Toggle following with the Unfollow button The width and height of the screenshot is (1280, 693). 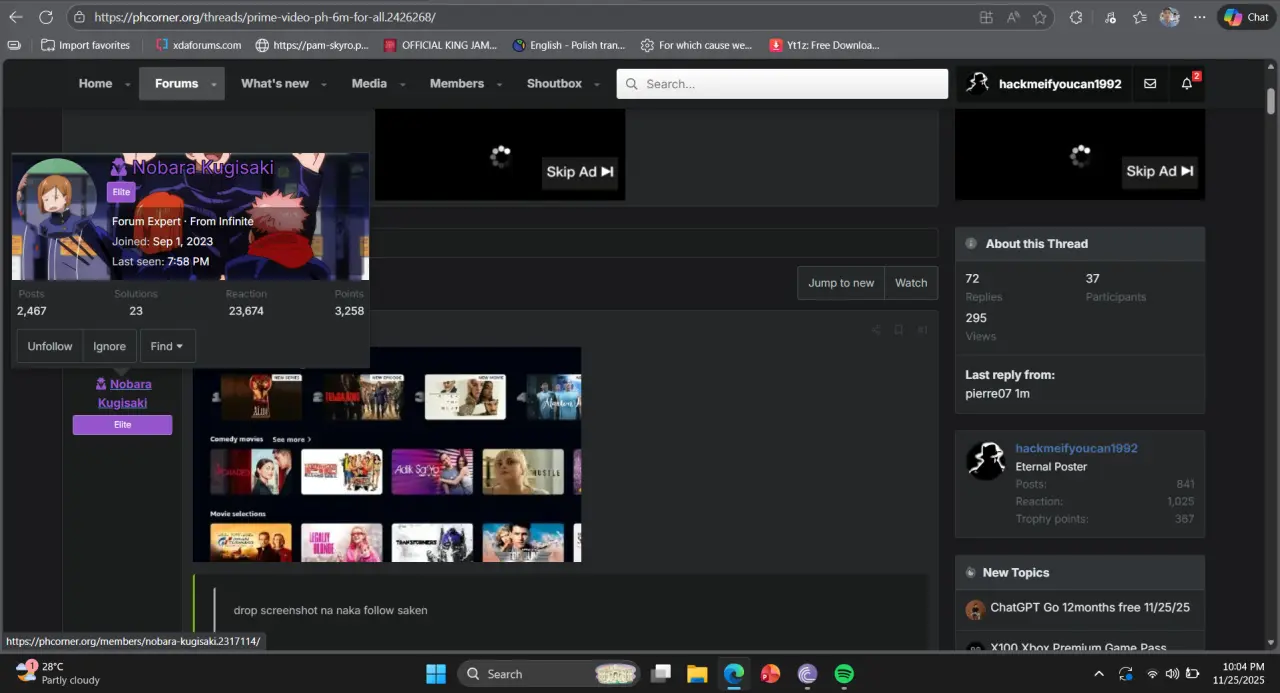coord(50,346)
